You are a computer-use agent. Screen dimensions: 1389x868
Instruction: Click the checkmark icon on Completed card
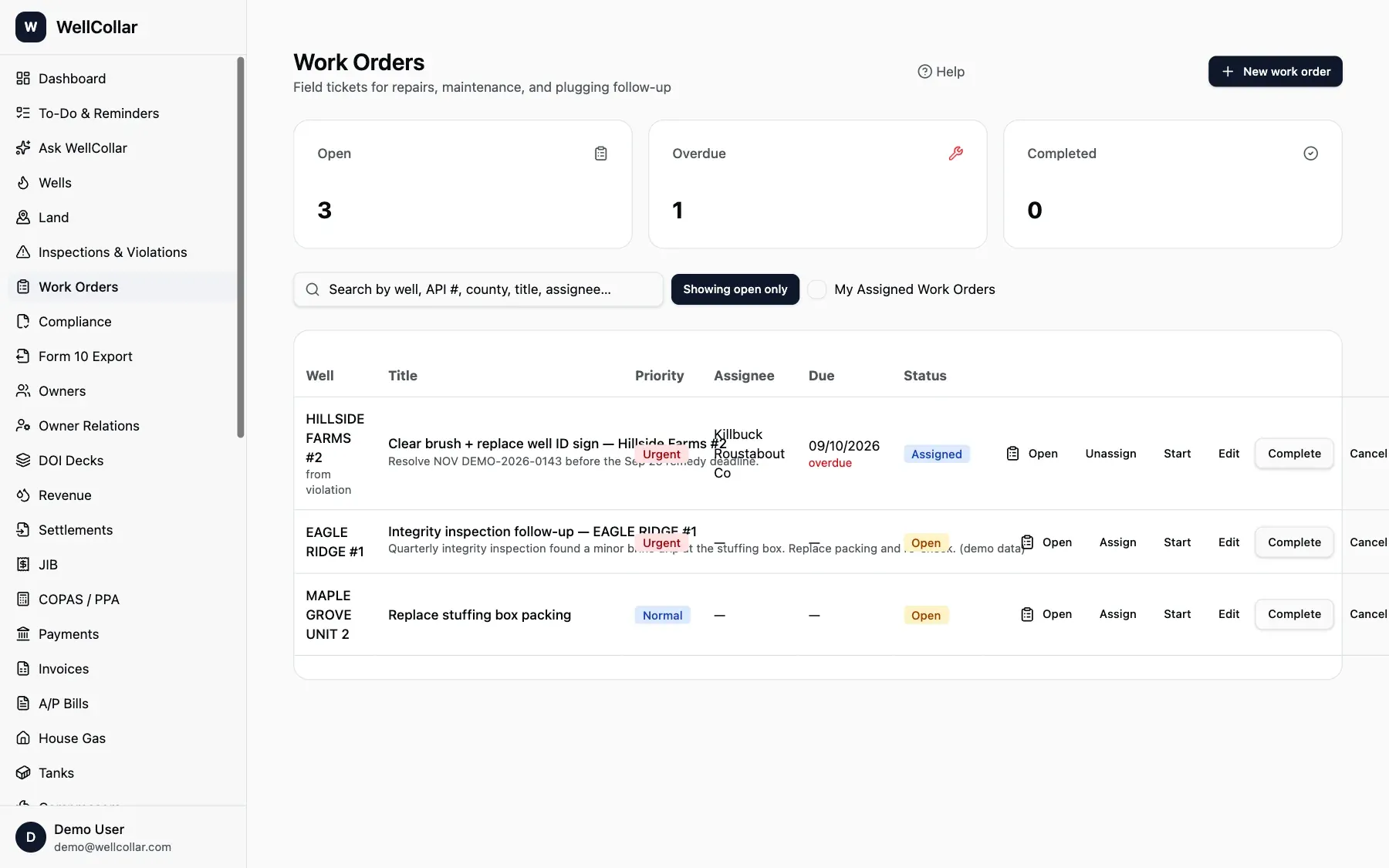click(1310, 153)
